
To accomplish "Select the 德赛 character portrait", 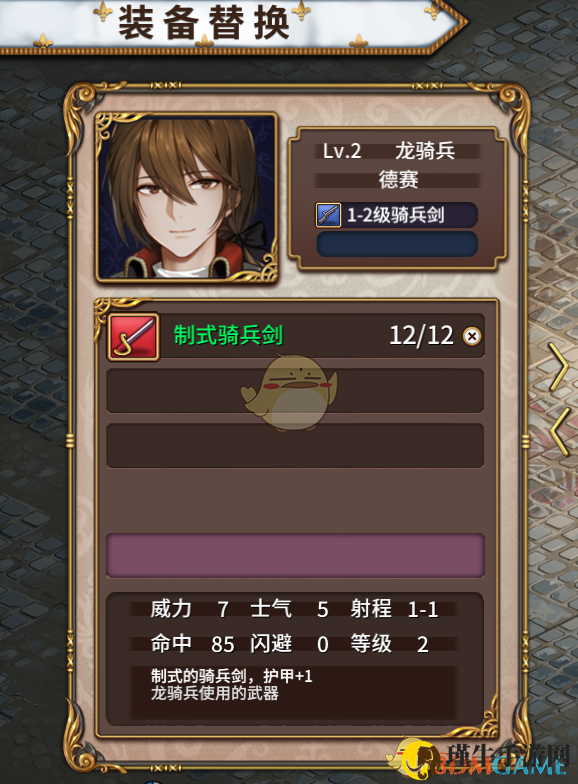I will click(x=186, y=197).
